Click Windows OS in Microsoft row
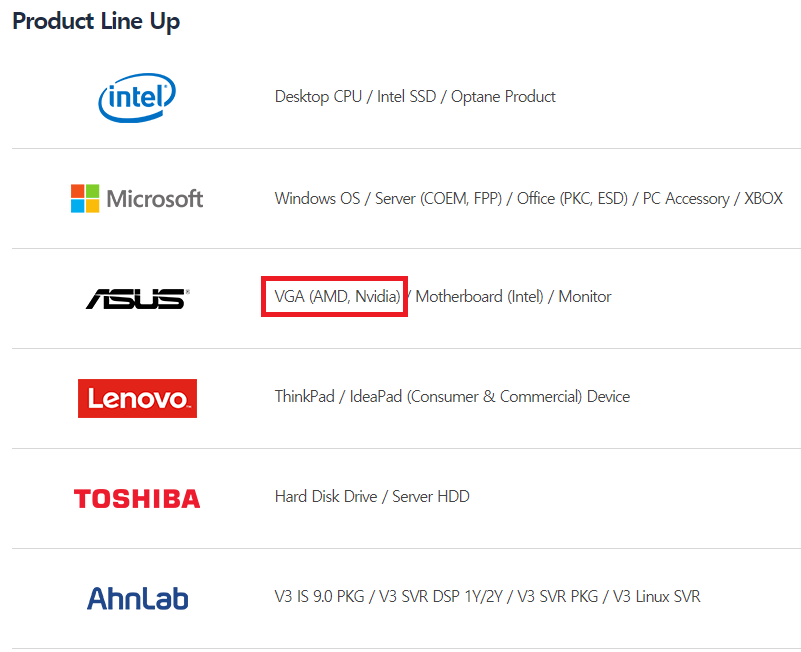This screenshot has width=801, height=652. pos(317,199)
